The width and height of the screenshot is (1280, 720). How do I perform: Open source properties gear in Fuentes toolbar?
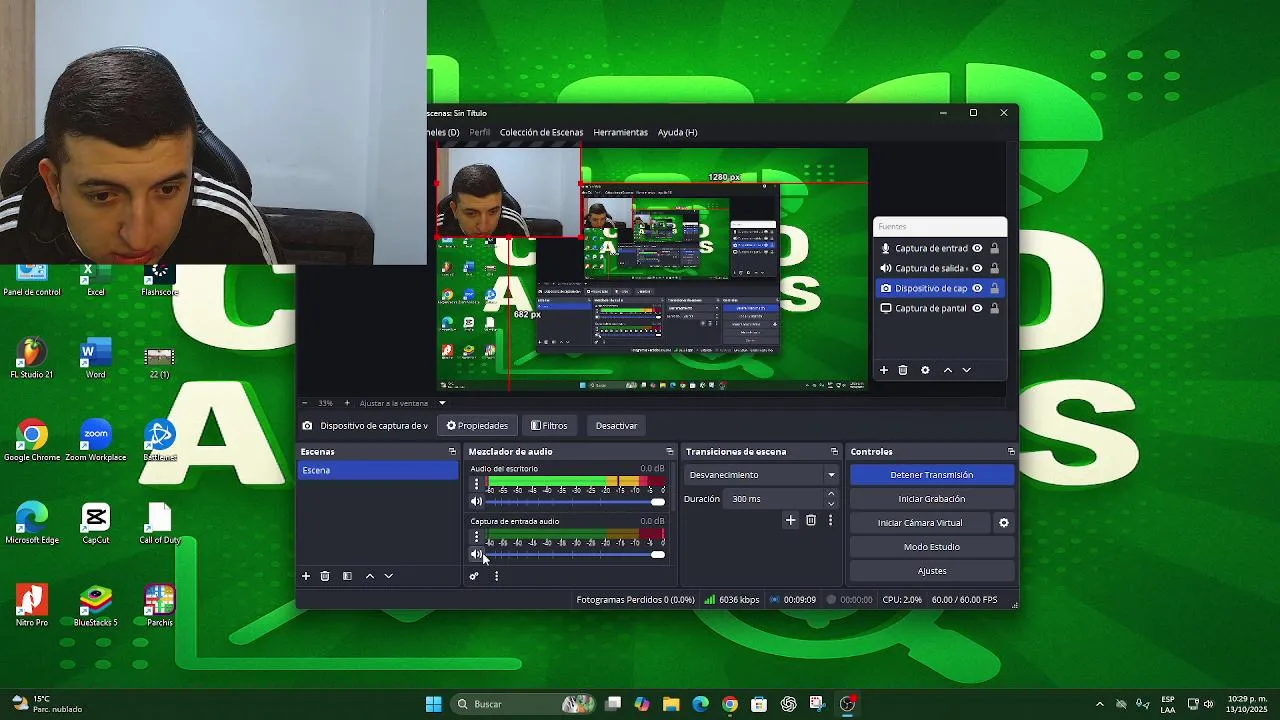(925, 370)
